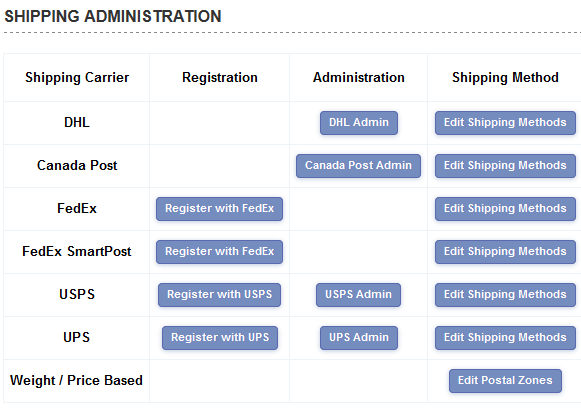Click Register with FedEx in FedEx row
The height and width of the screenshot is (410, 581).
[219, 209]
